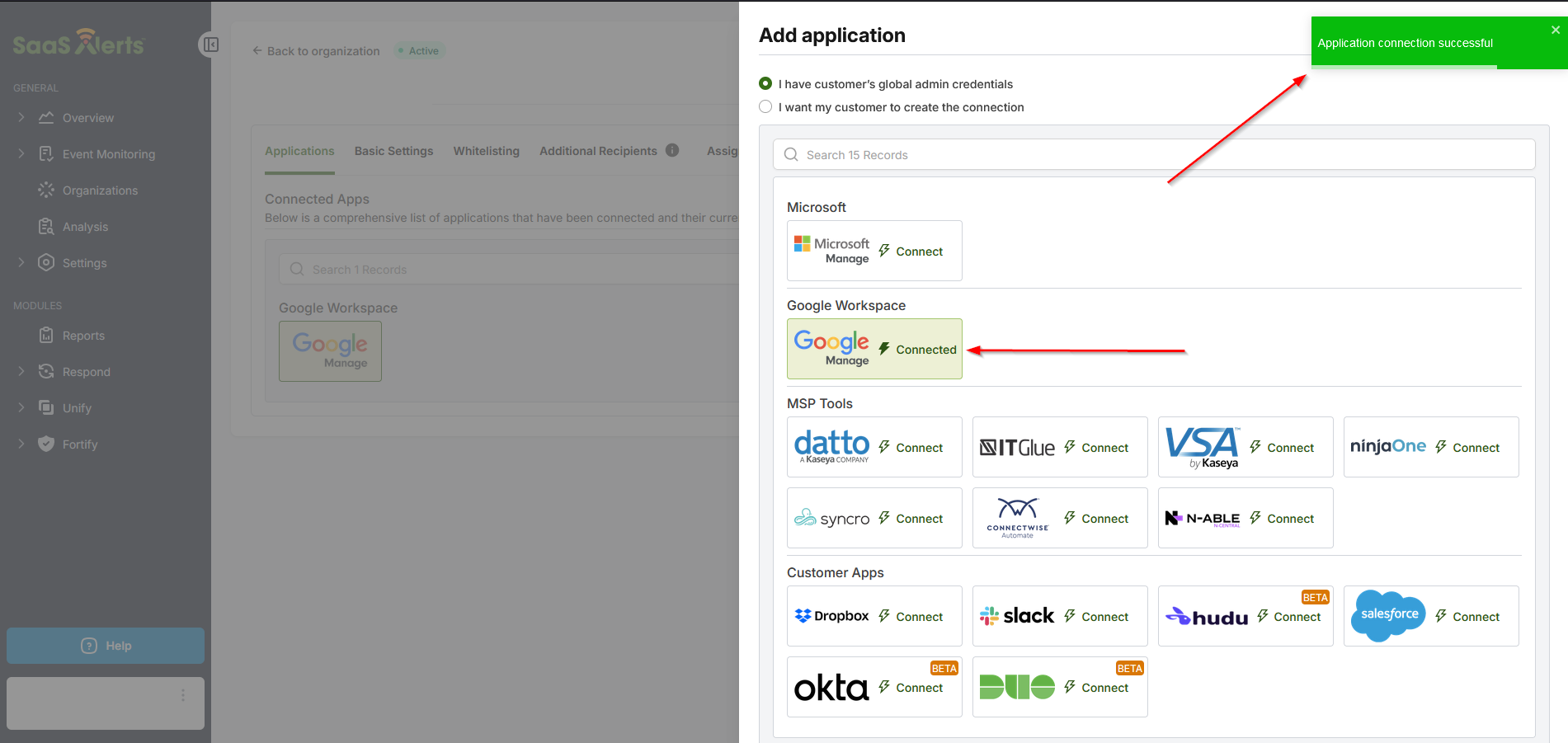Viewport: 1568px width, 743px height.
Task: Go back via 'Back to organization' link
Action: click(x=316, y=51)
